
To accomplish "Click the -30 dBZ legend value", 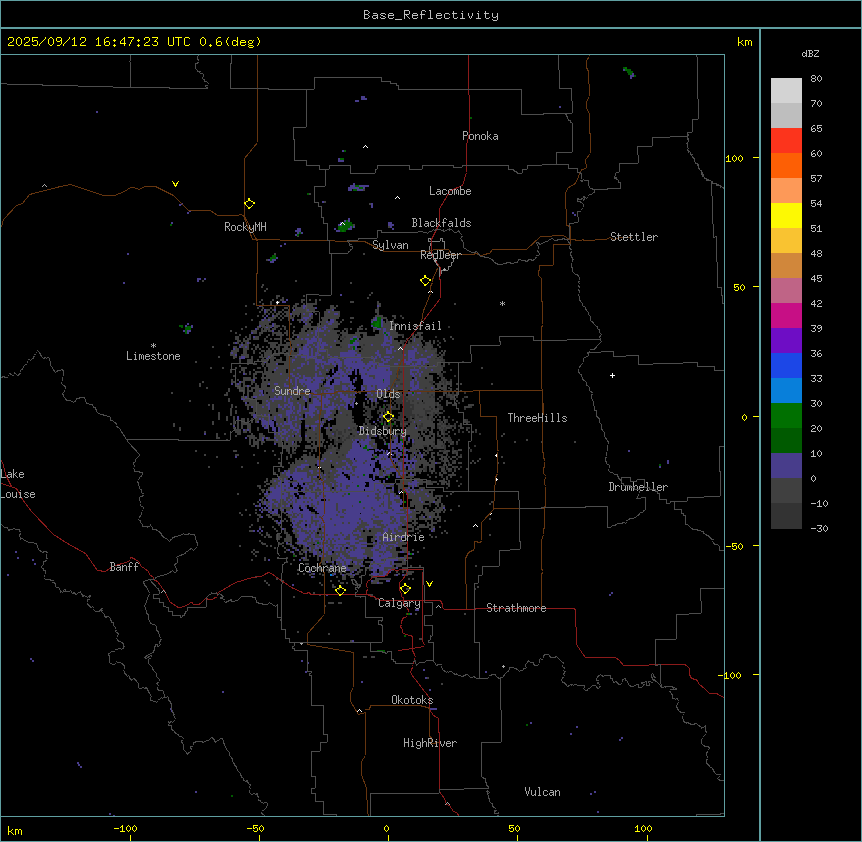I will point(819,528).
